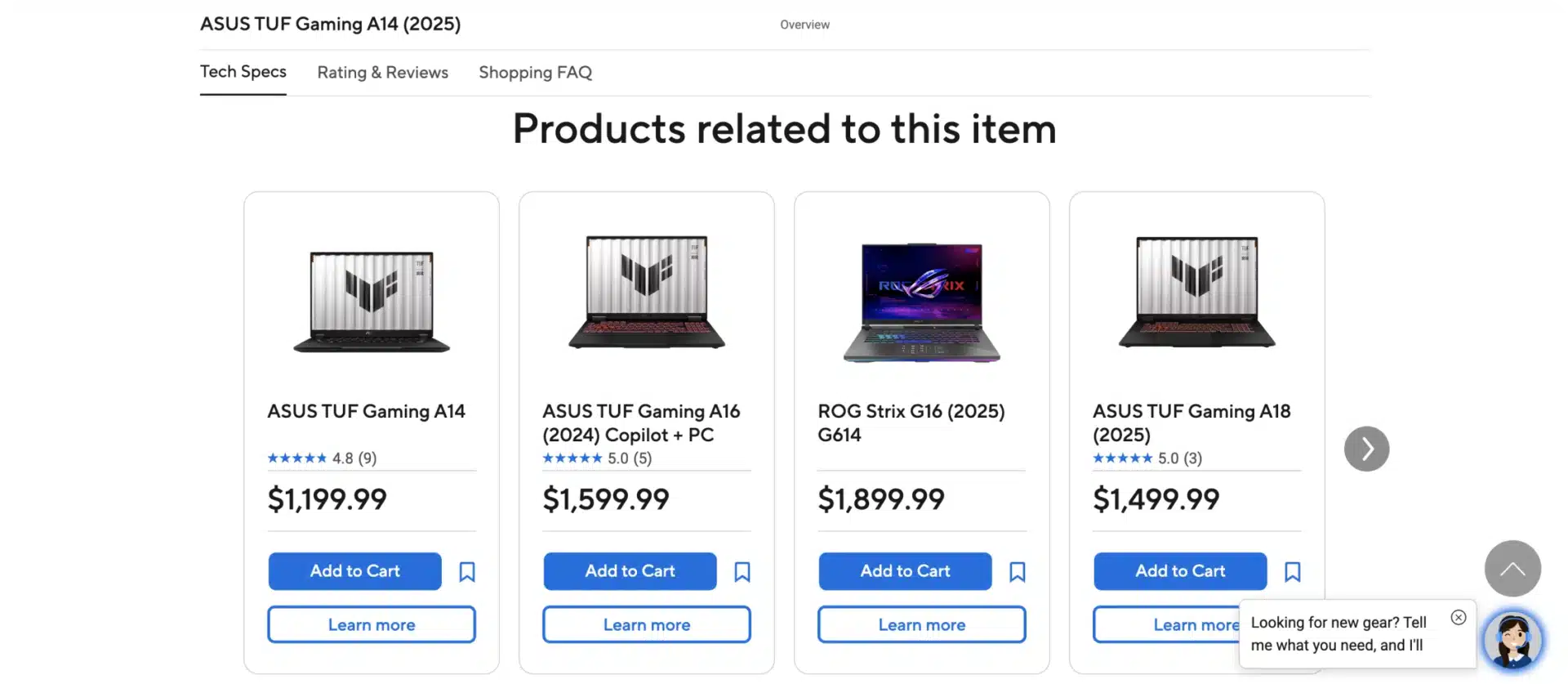Click the Overview link at the top
This screenshot has height=684, width=1568.
coord(804,25)
